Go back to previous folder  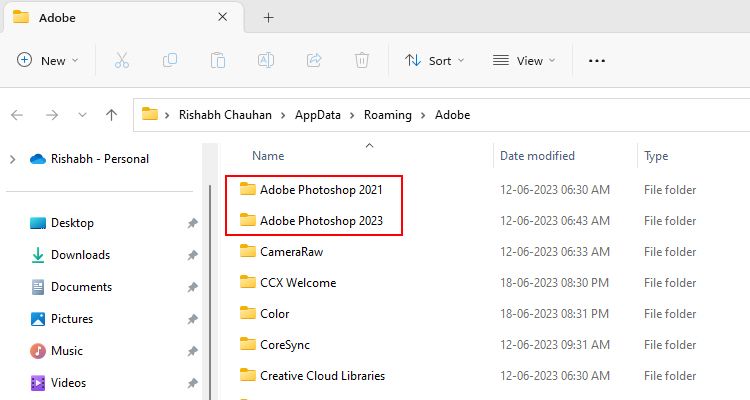[x=17, y=115]
